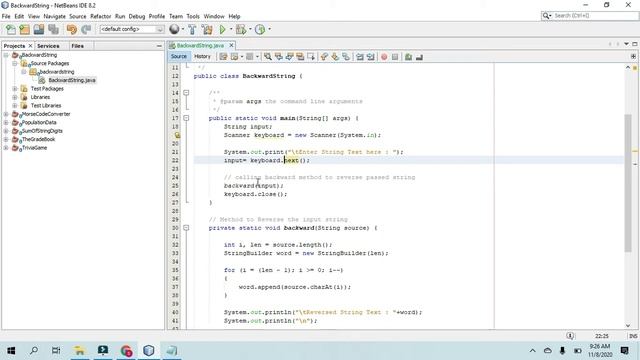Screen dimensions: 640x360
Task: Click the Find Previous Occurrence editor icon
Action: point(279,57)
